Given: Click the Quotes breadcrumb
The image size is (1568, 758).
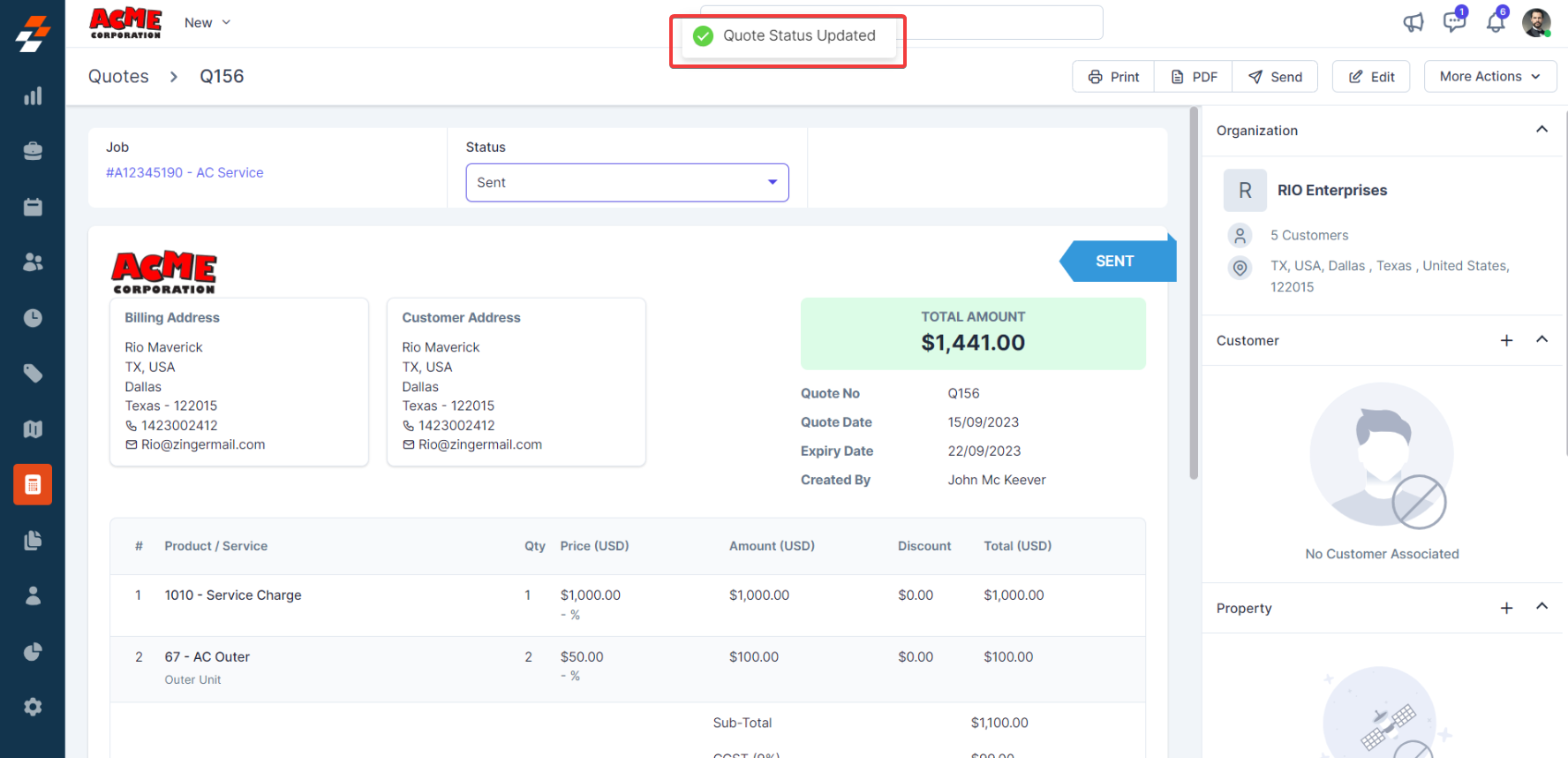Looking at the screenshot, I should point(118,77).
